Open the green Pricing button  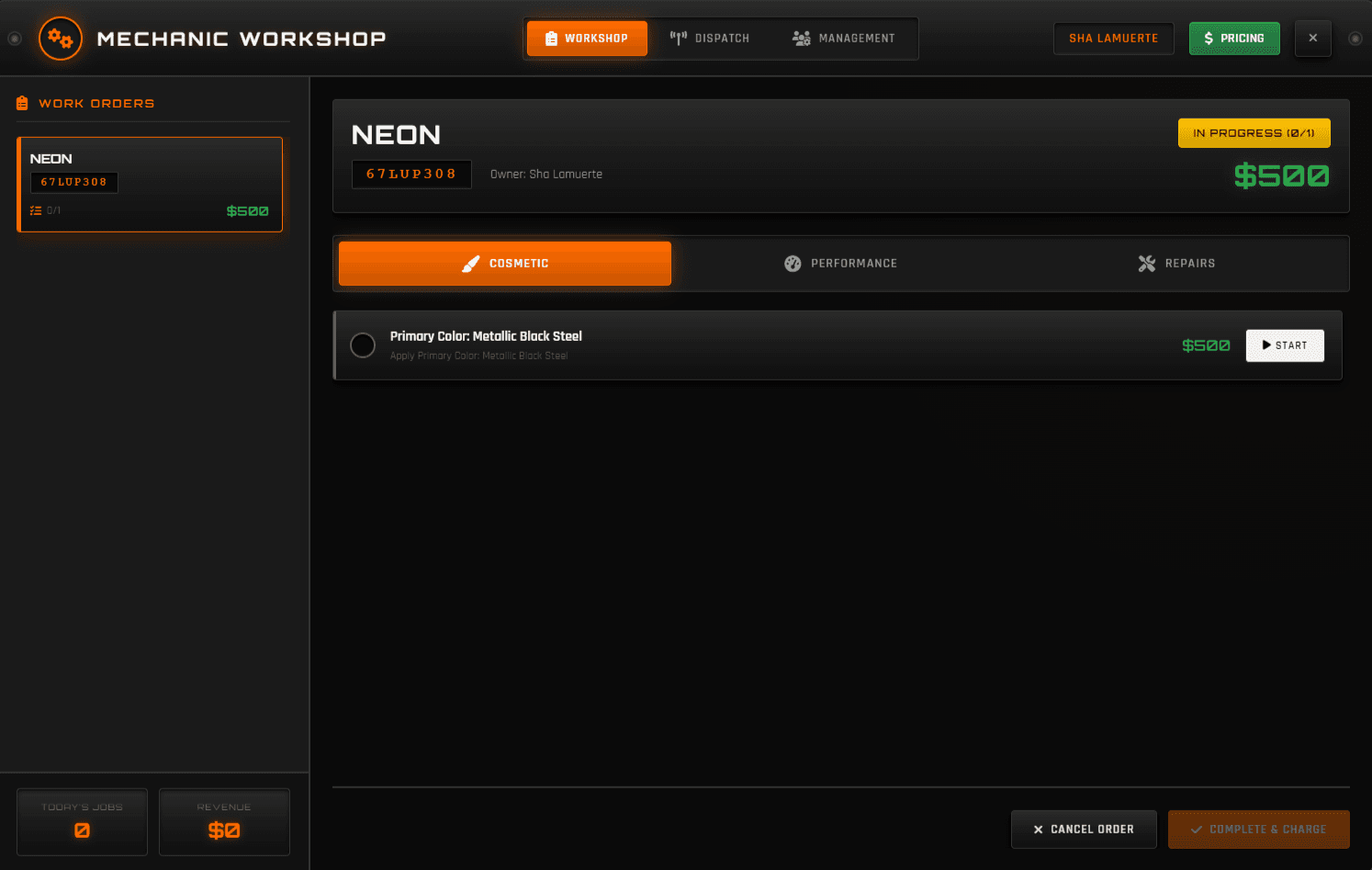tap(1233, 39)
